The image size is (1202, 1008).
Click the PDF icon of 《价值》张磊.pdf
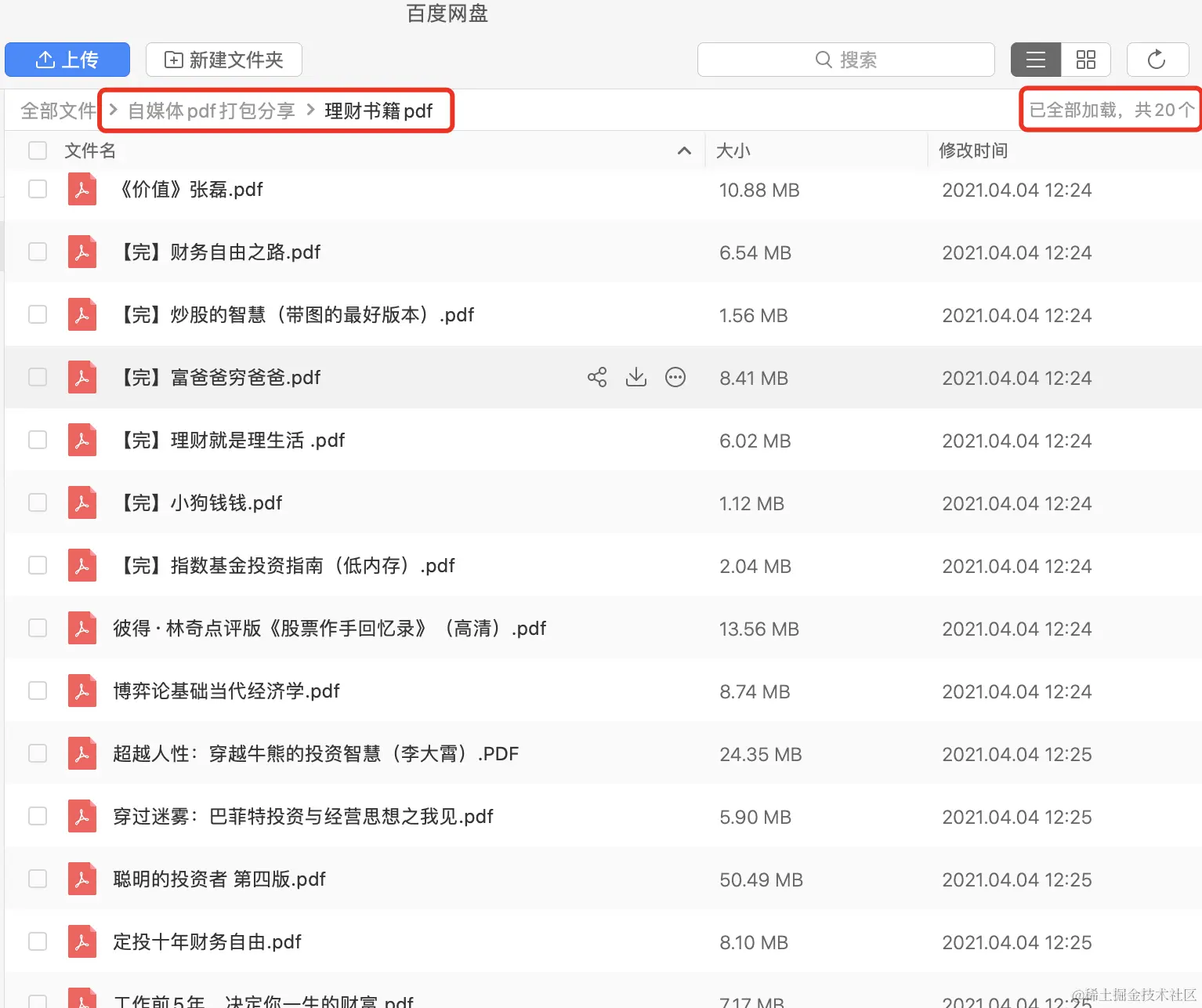pos(82,189)
